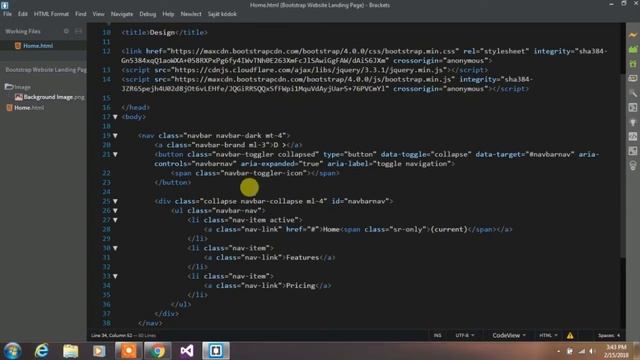Viewport: 640px width, 360px height.
Task: Open the Debug menu
Action: pyautogui.click(x=147, y=14)
